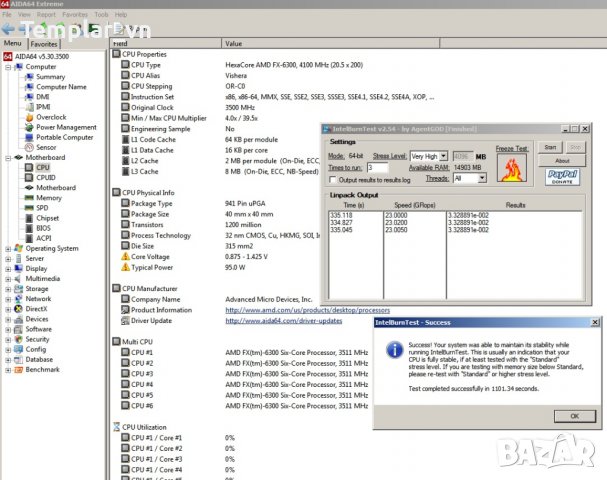Click OK in IntelBurnTest Success dialog
This screenshot has width=607, height=480.
point(575,416)
